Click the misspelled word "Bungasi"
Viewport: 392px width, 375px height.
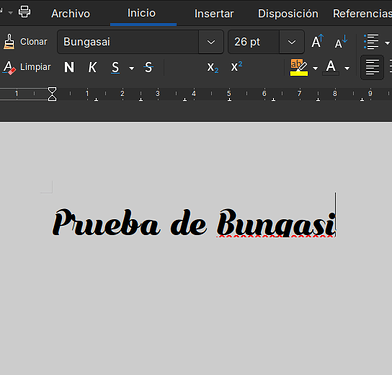(x=276, y=222)
